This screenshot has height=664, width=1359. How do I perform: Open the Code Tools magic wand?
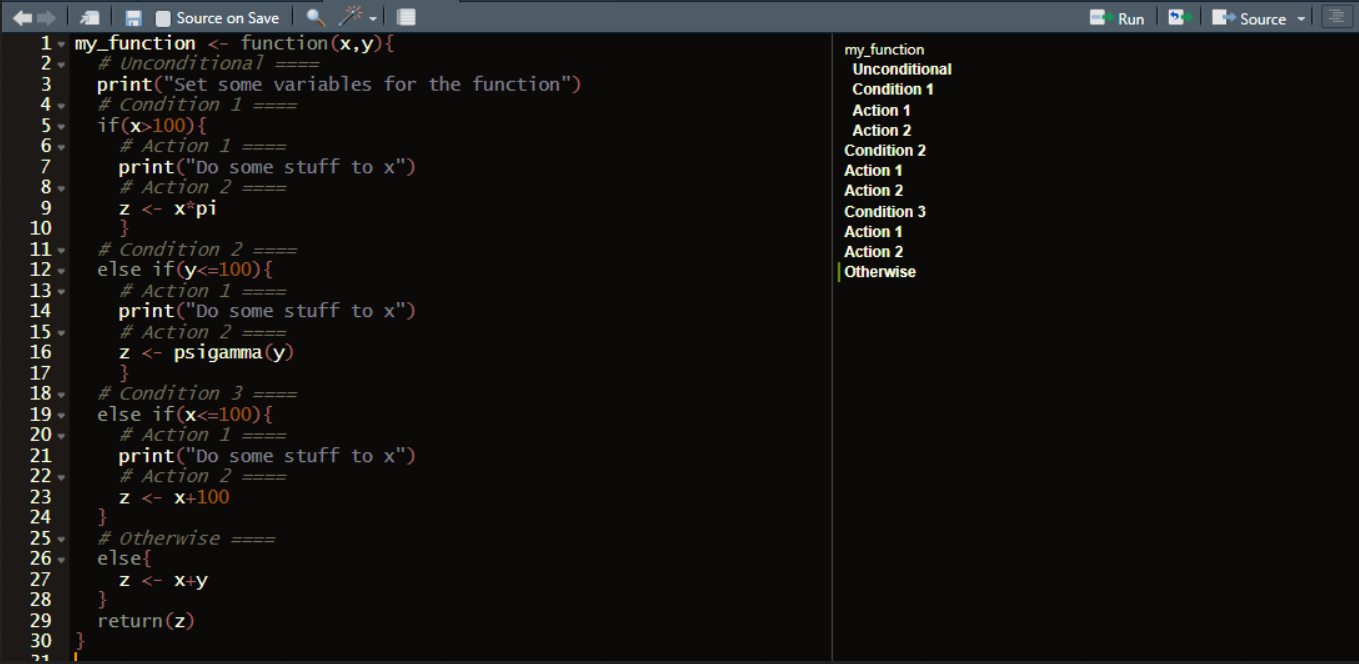pos(345,16)
